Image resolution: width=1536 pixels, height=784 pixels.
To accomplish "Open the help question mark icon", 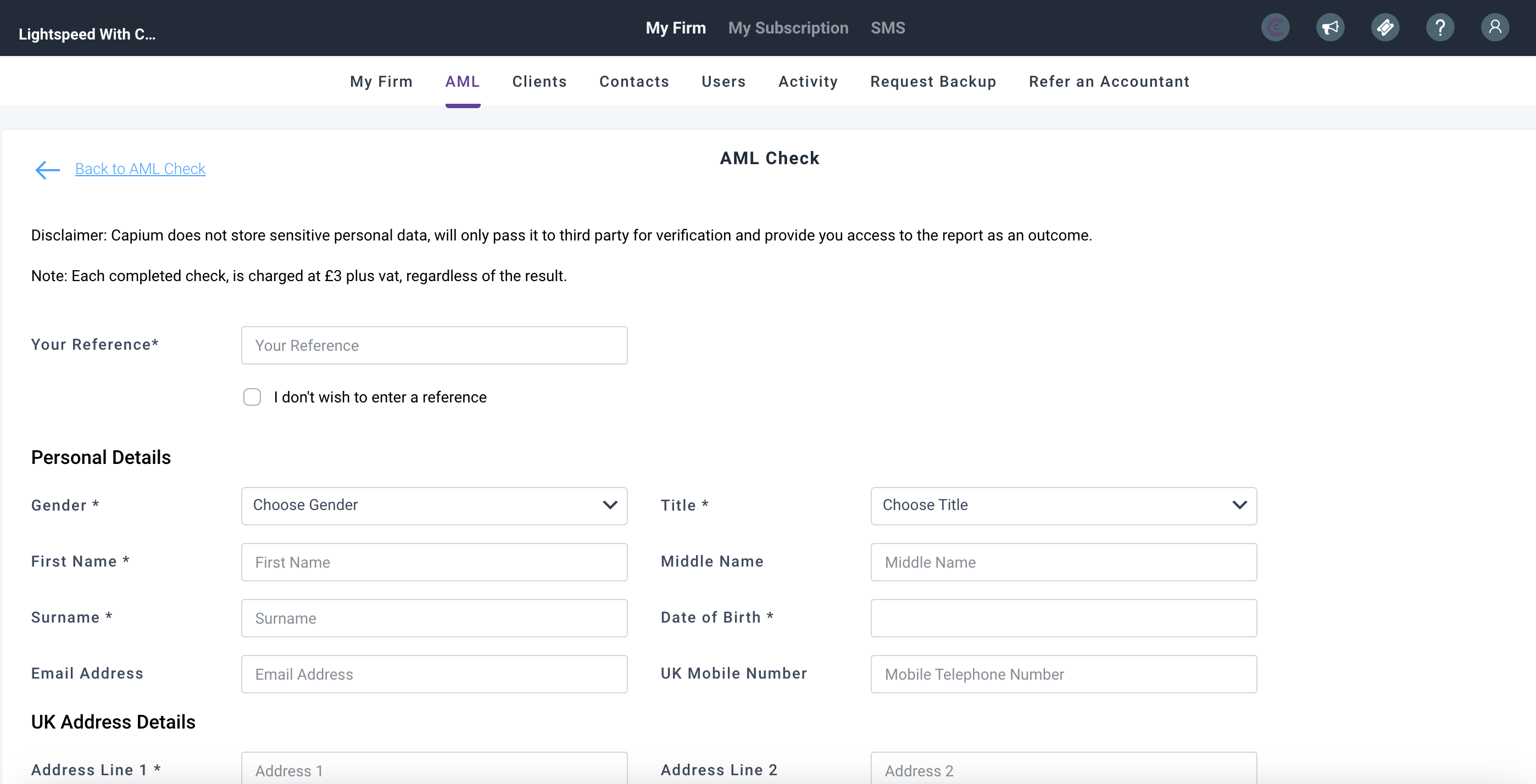I will (x=1439, y=27).
